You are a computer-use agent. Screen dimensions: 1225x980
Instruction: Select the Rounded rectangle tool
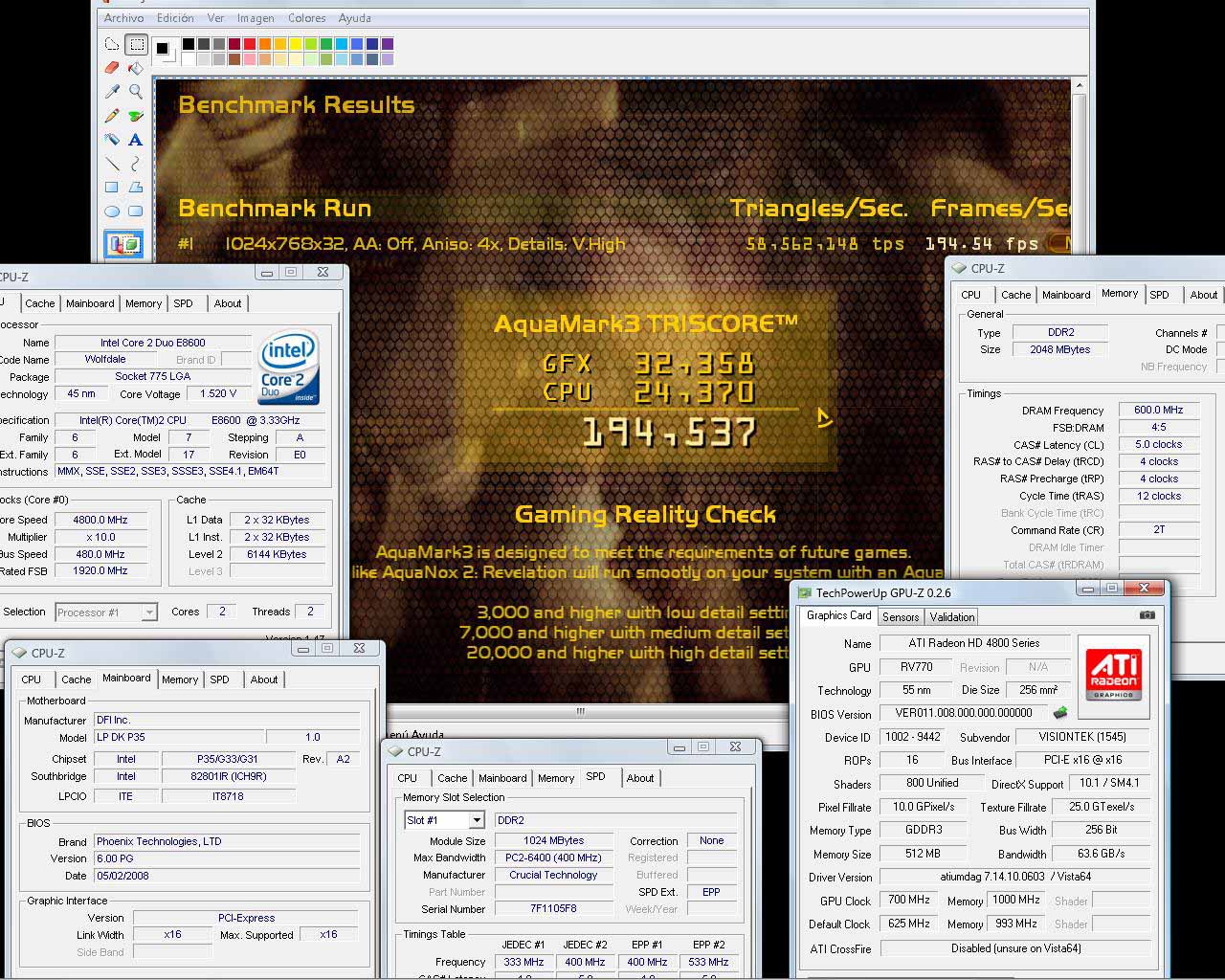136,212
